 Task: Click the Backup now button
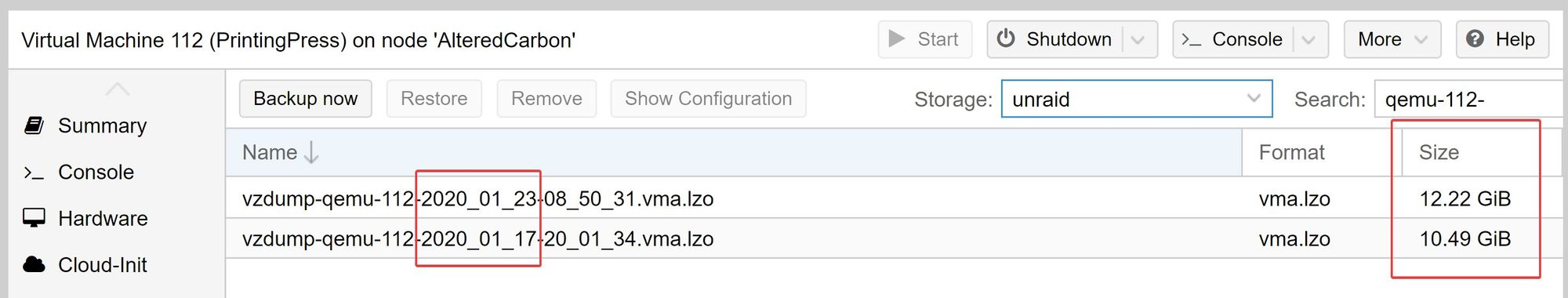[305, 99]
